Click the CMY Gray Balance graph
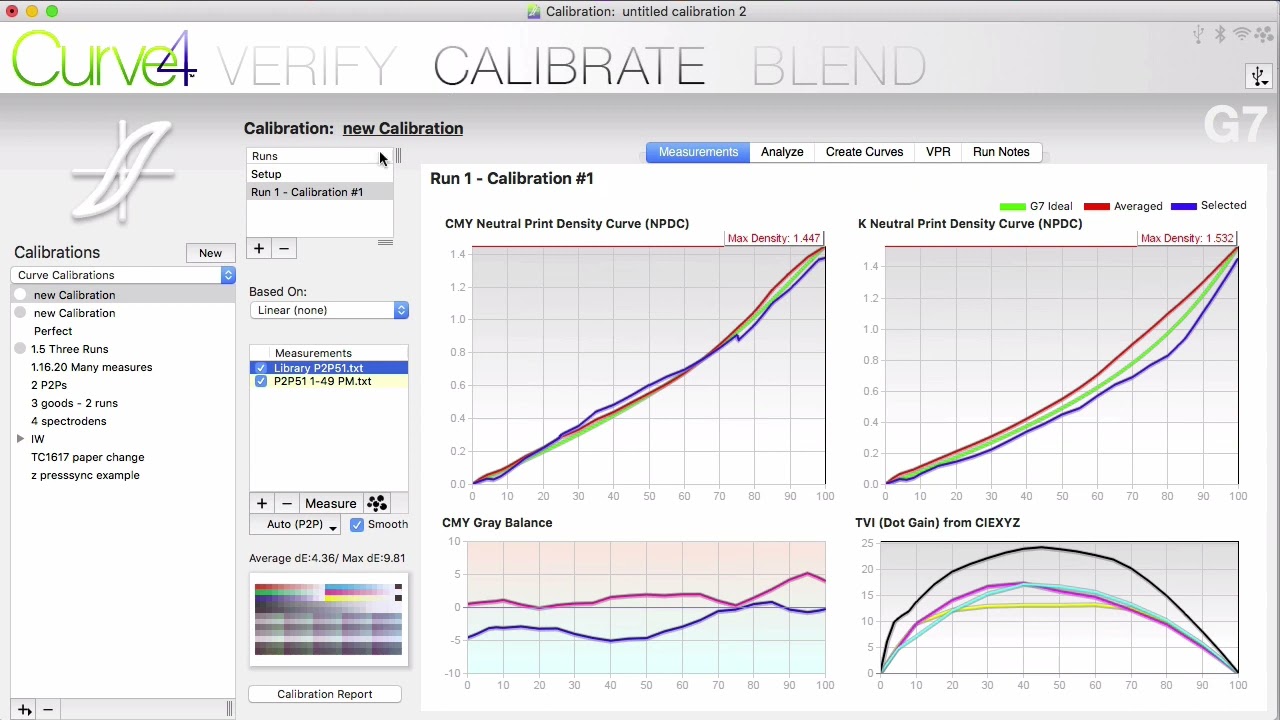This screenshot has height=720, width=1280. [x=646, y=608]
